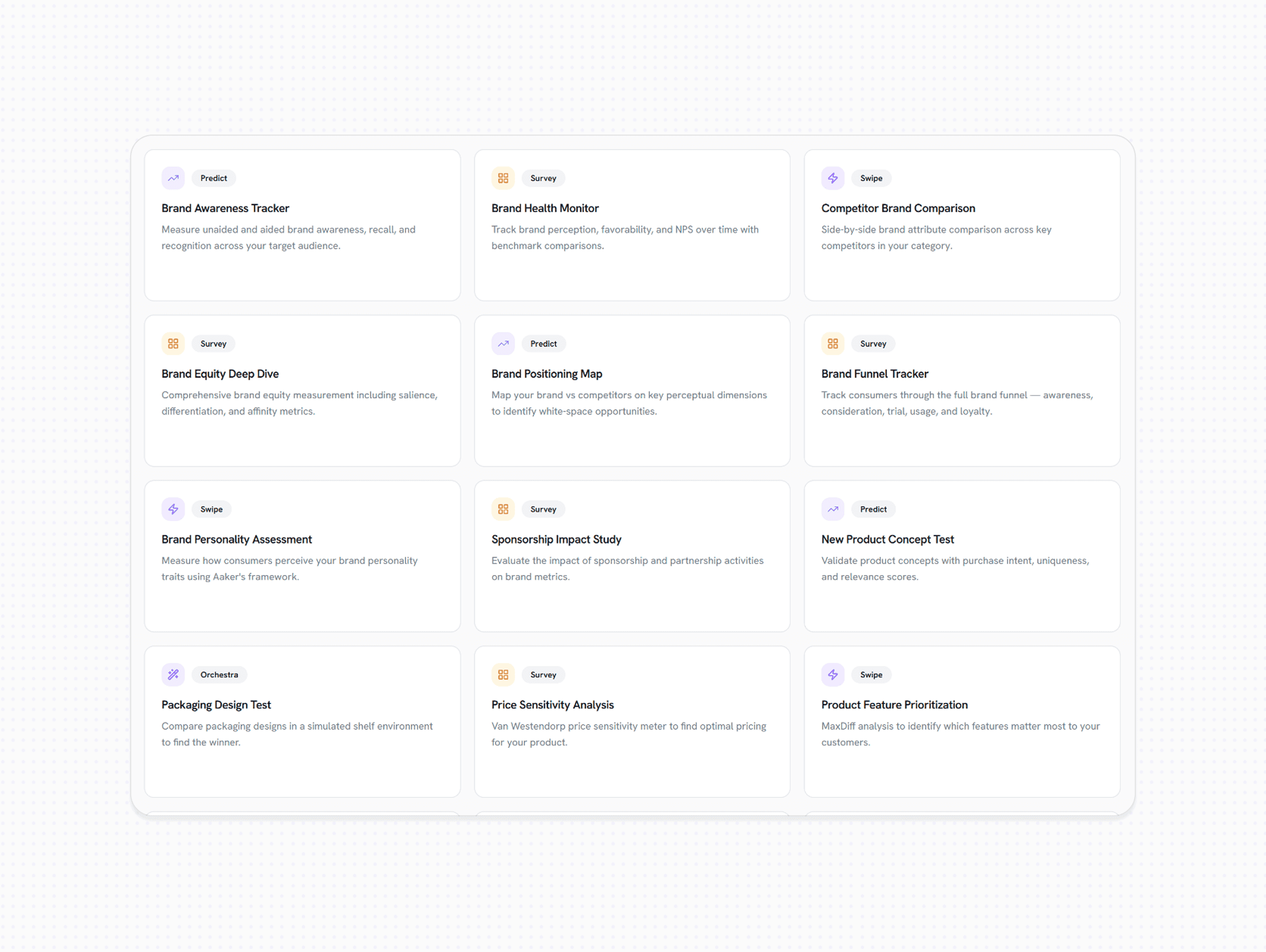1266x952 pixels.
Task: Click lightning icon on Brand Personality Assessment card
Action: tap(173, 509)
